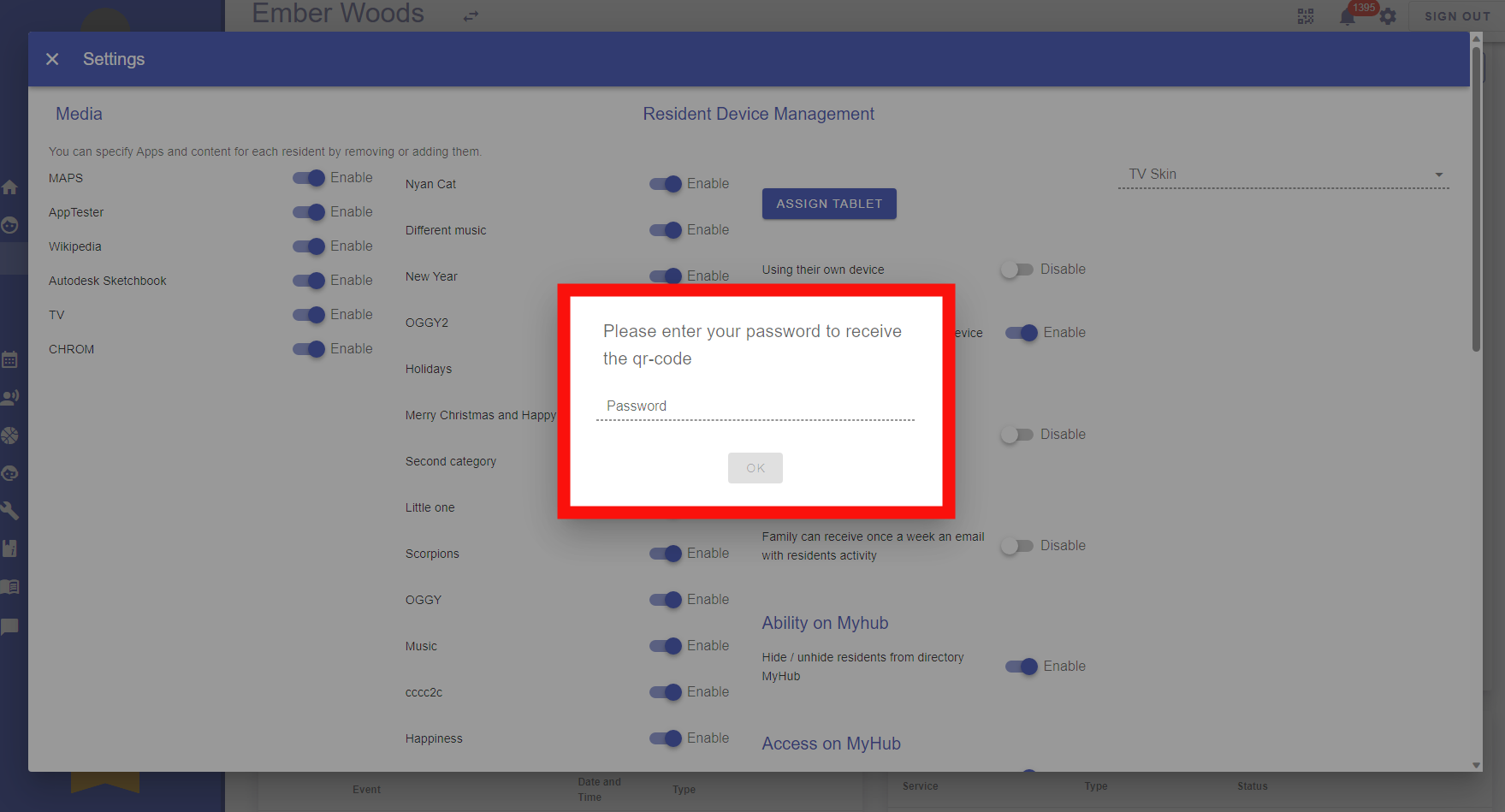Click the scrollbar down arrow in Settings
1505x812 pixels.
(1476, 765)
